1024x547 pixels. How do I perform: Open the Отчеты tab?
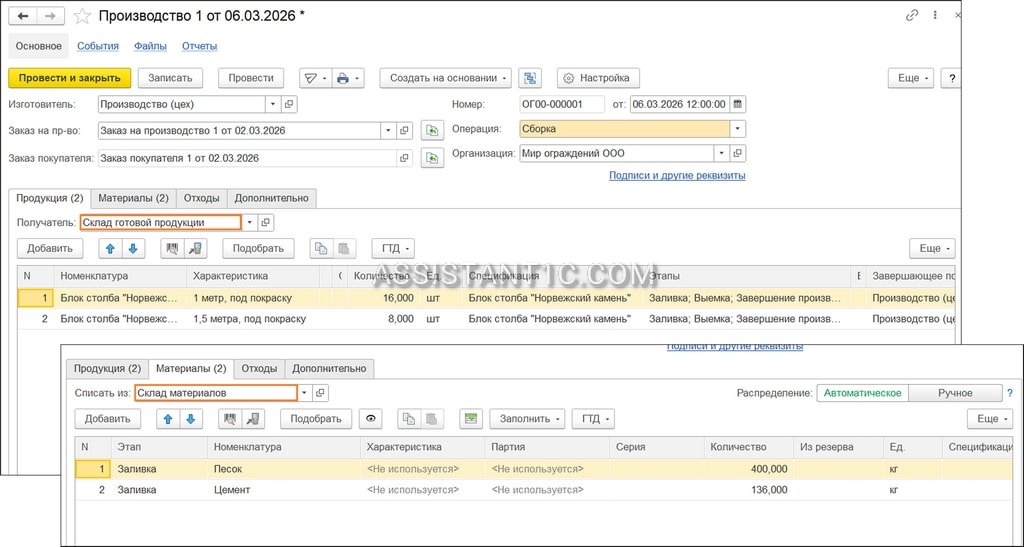point(200,46)
